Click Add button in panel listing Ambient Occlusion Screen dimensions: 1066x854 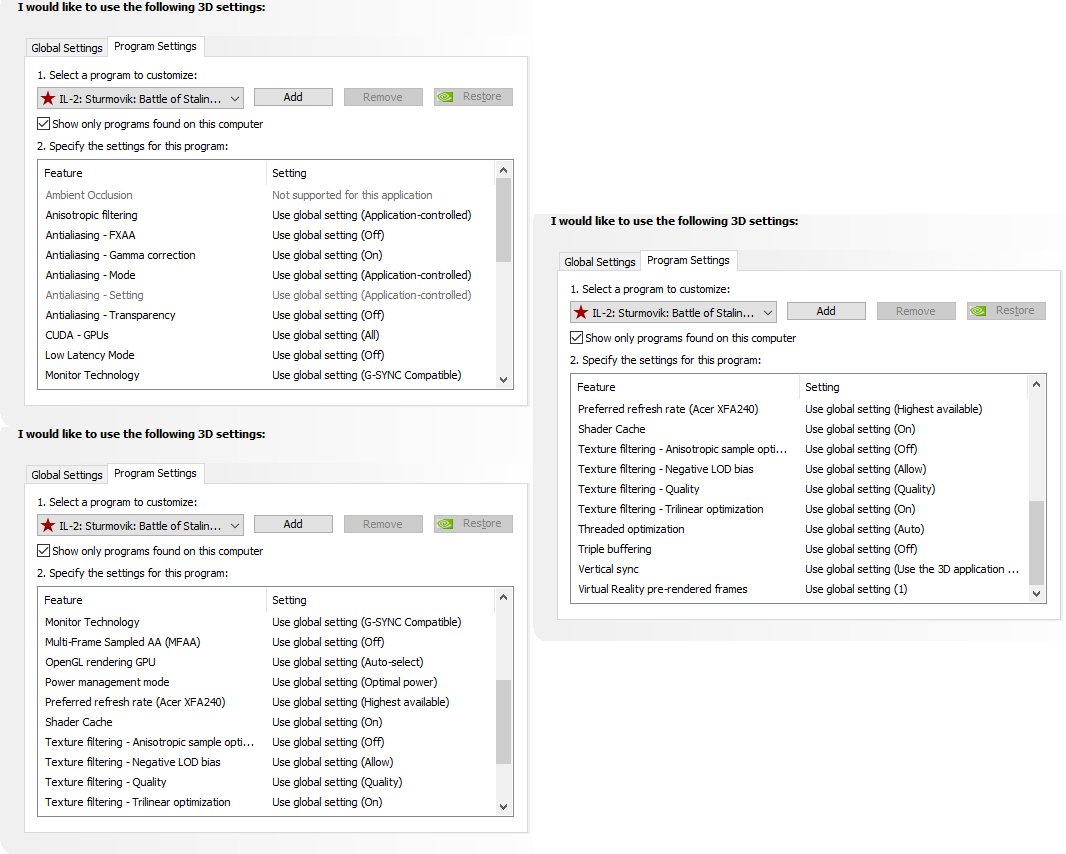(x=293, y=97)
